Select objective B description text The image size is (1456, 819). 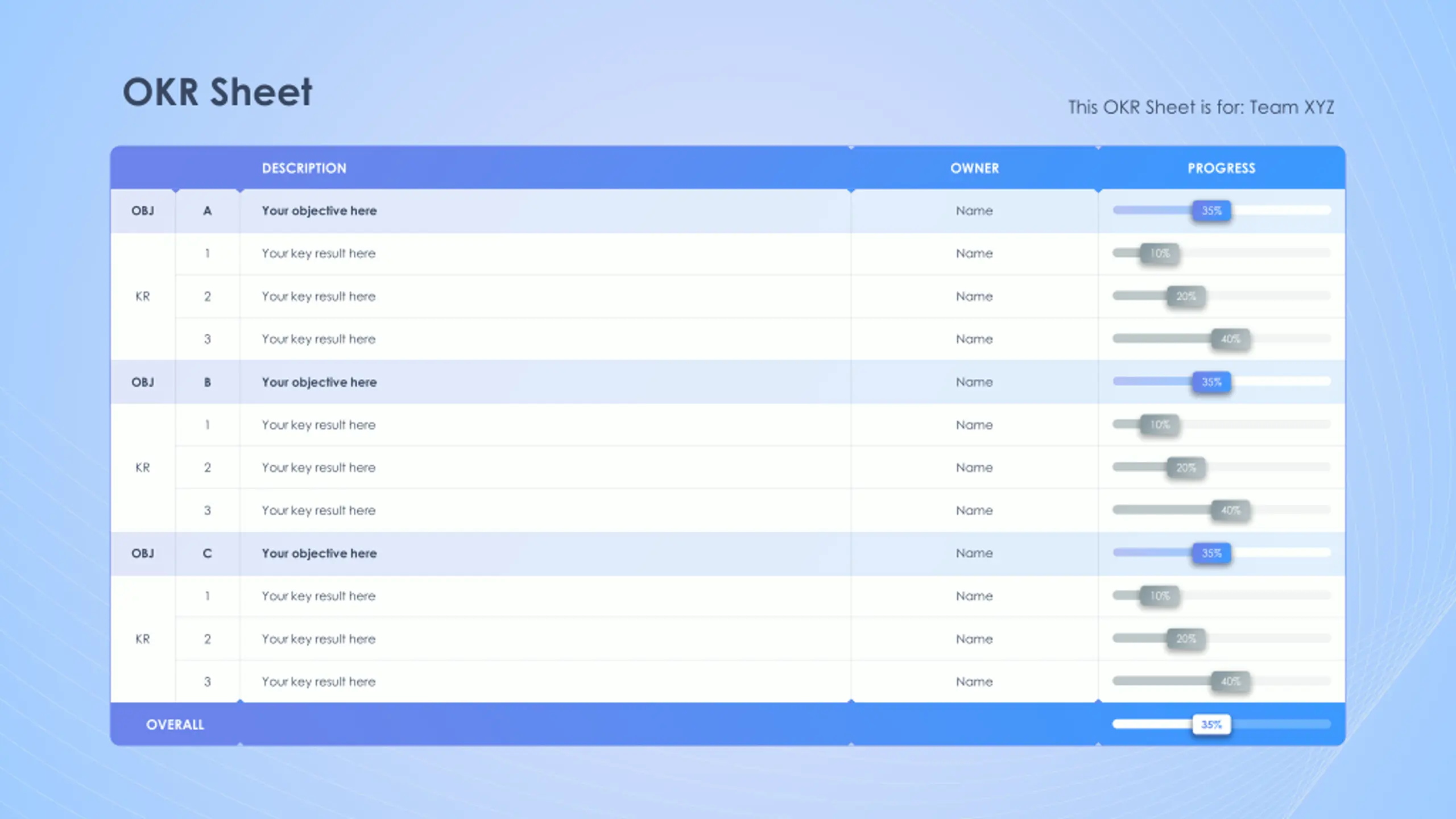(319, 382)
